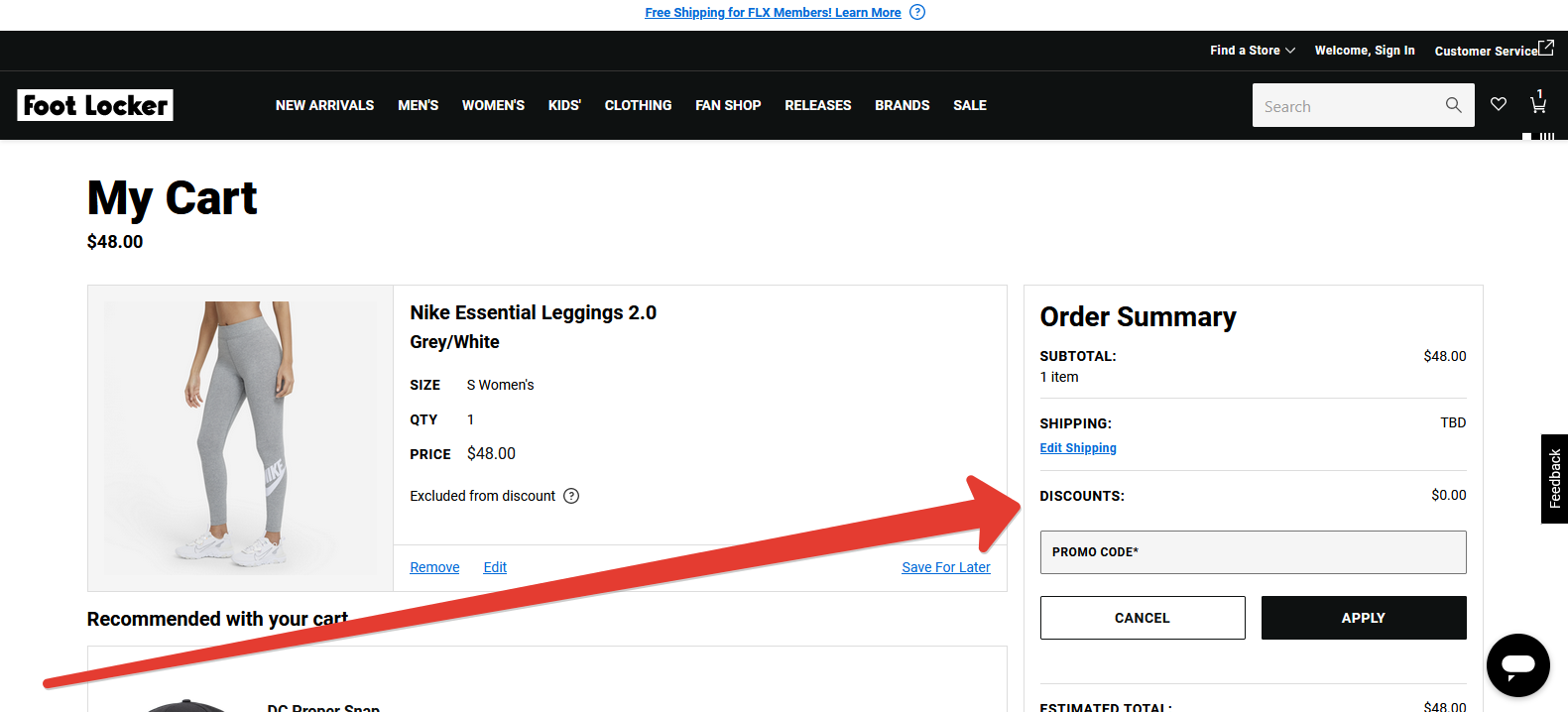Open the Fan Shop menu

coord(728,105)
